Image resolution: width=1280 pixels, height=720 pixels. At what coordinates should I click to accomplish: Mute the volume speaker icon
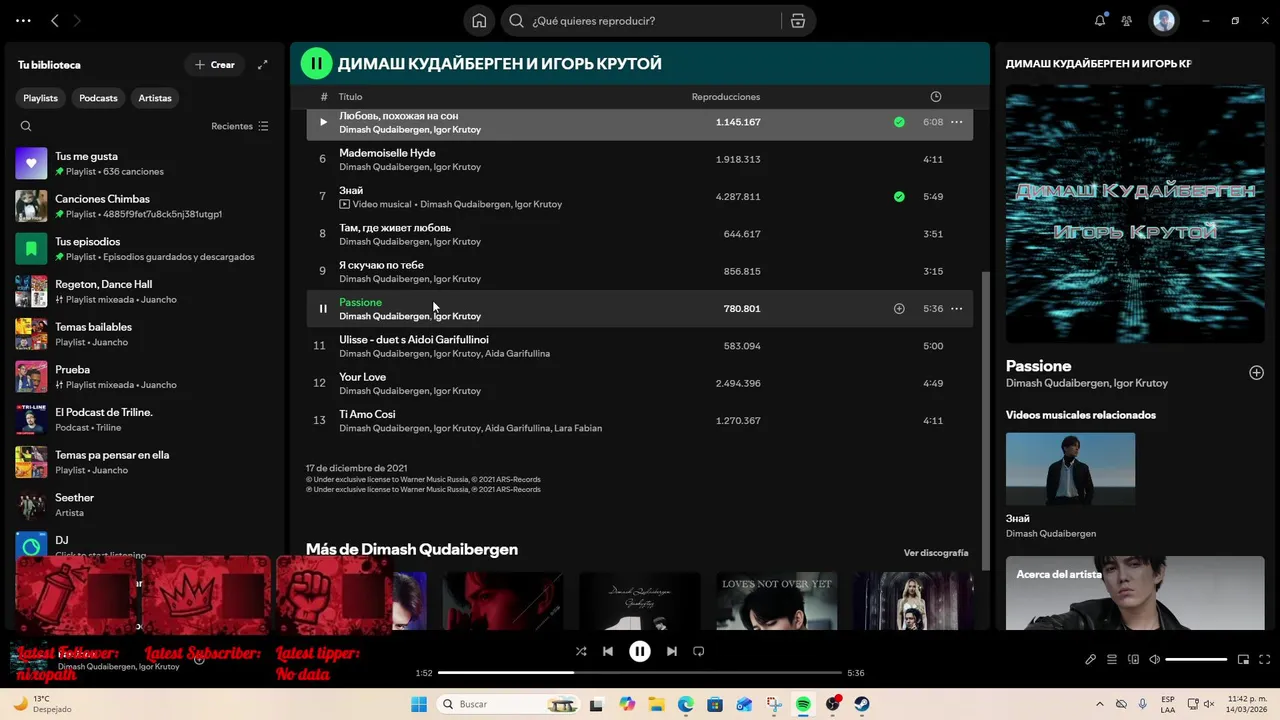click(1154, 659)
